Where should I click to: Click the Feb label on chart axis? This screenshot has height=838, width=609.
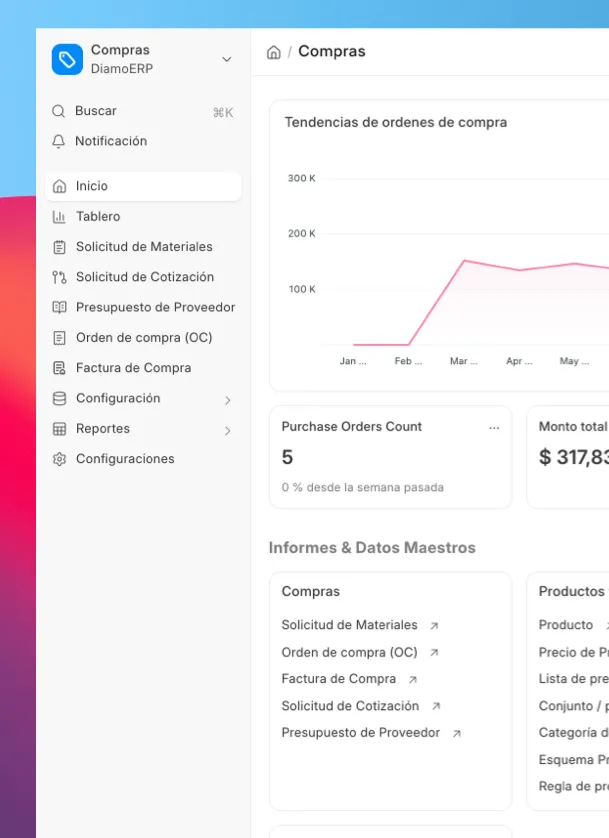point(408,361)
